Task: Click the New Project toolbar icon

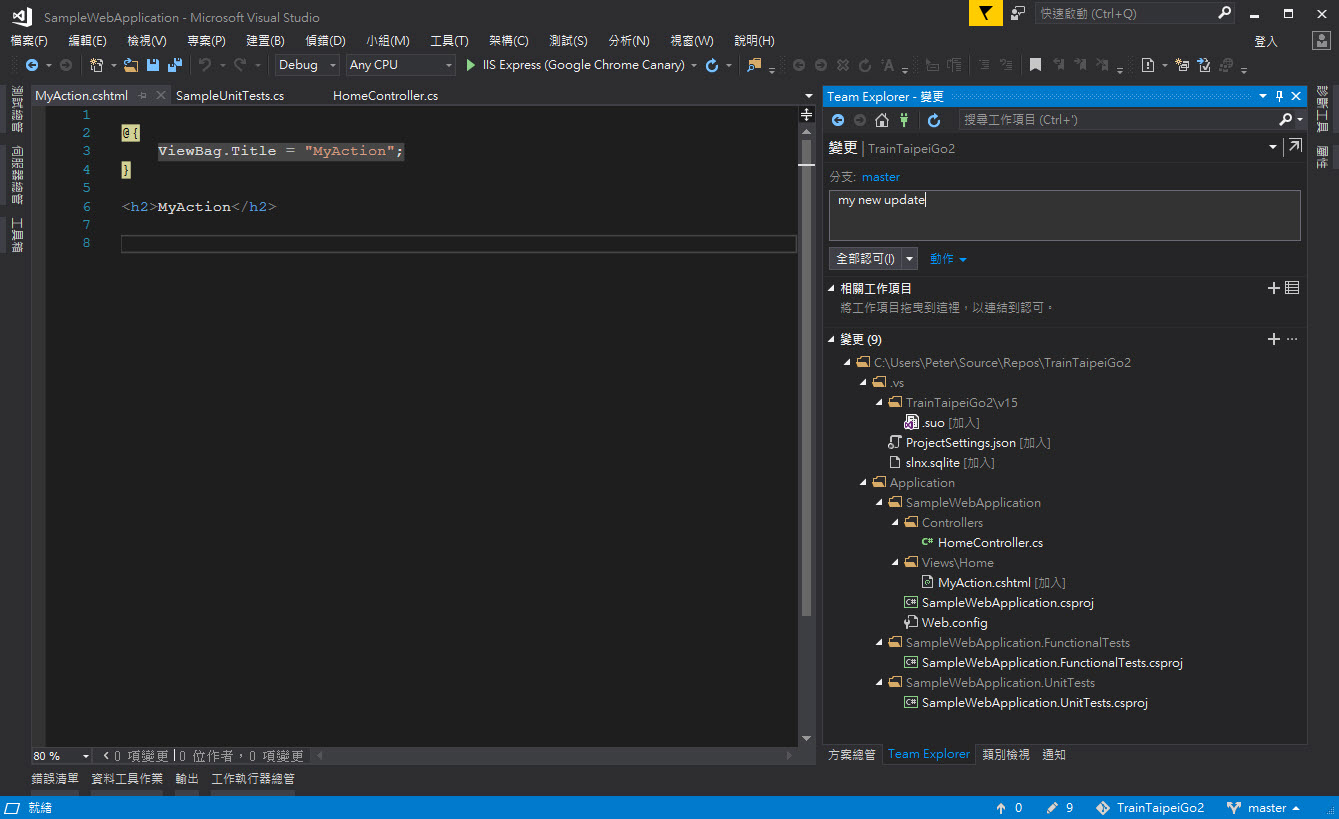Action: point(97,65)
